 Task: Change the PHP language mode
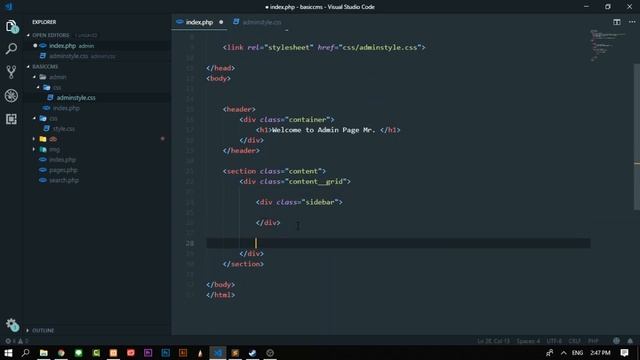tap(593, 341)
